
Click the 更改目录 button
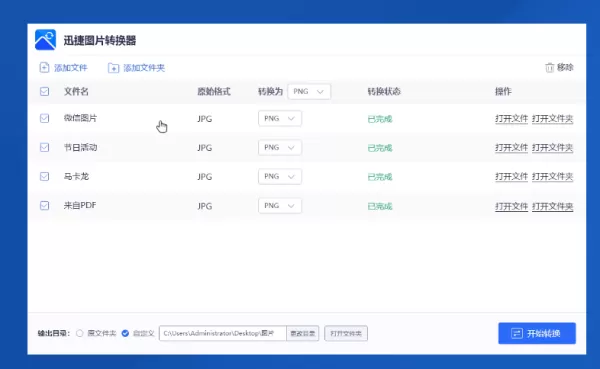303,333
